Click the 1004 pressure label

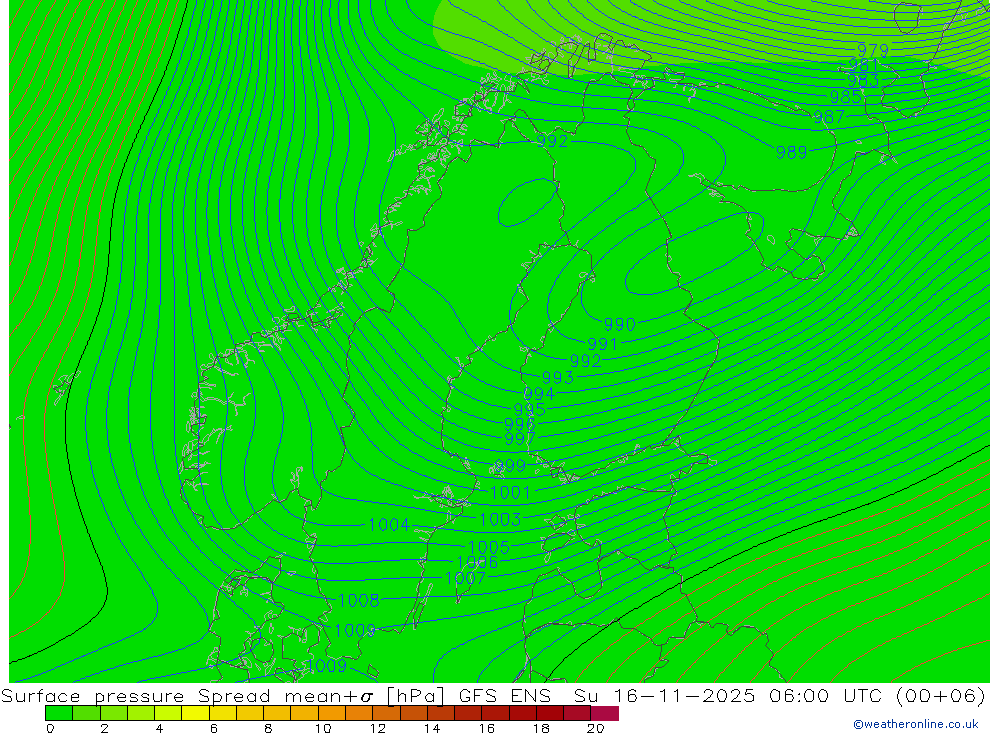click(x=389, y=524)
